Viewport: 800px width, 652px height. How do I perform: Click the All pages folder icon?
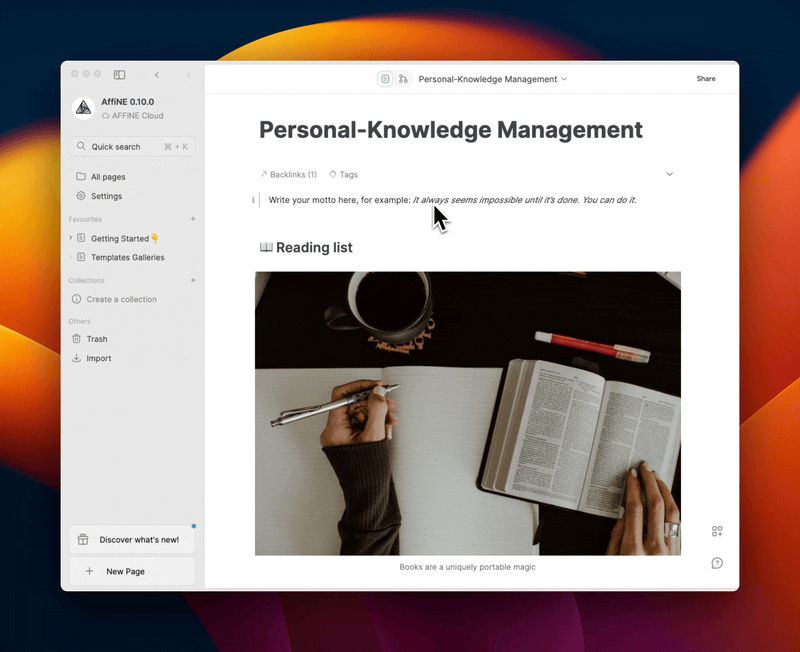coord(81,177)
